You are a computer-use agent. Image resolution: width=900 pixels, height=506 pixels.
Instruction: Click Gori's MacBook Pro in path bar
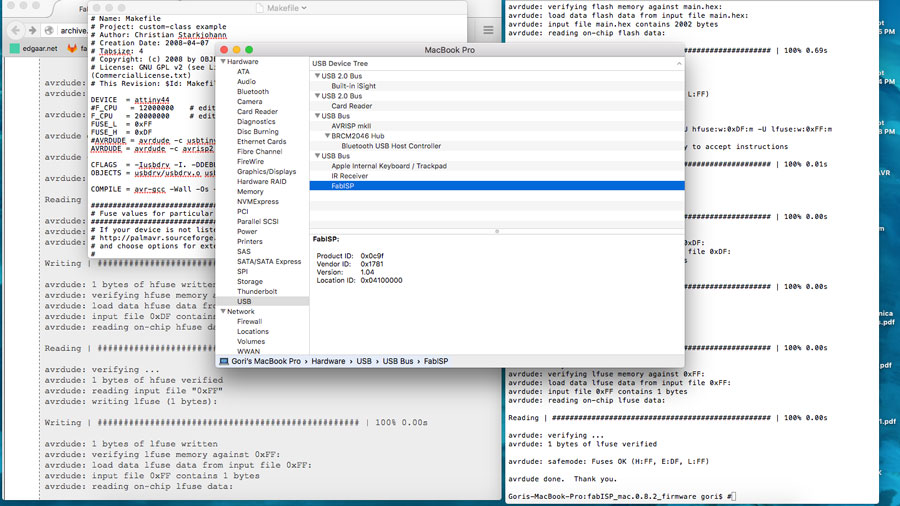click(266, 361)
